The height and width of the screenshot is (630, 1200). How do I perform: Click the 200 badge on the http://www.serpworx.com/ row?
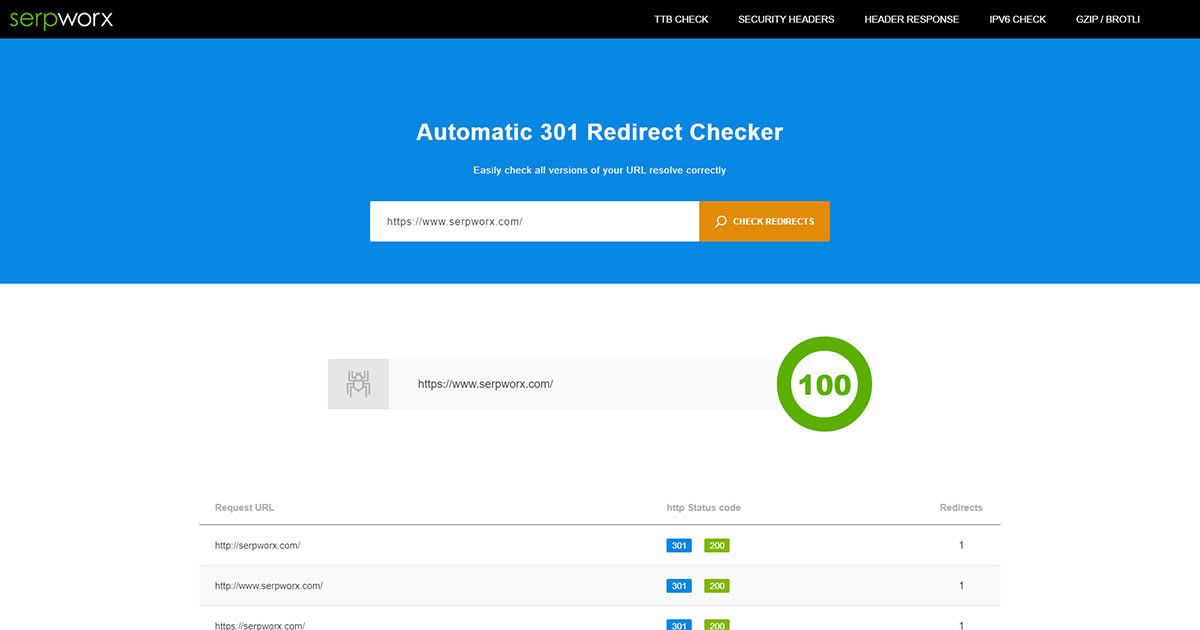pos(716,585)
